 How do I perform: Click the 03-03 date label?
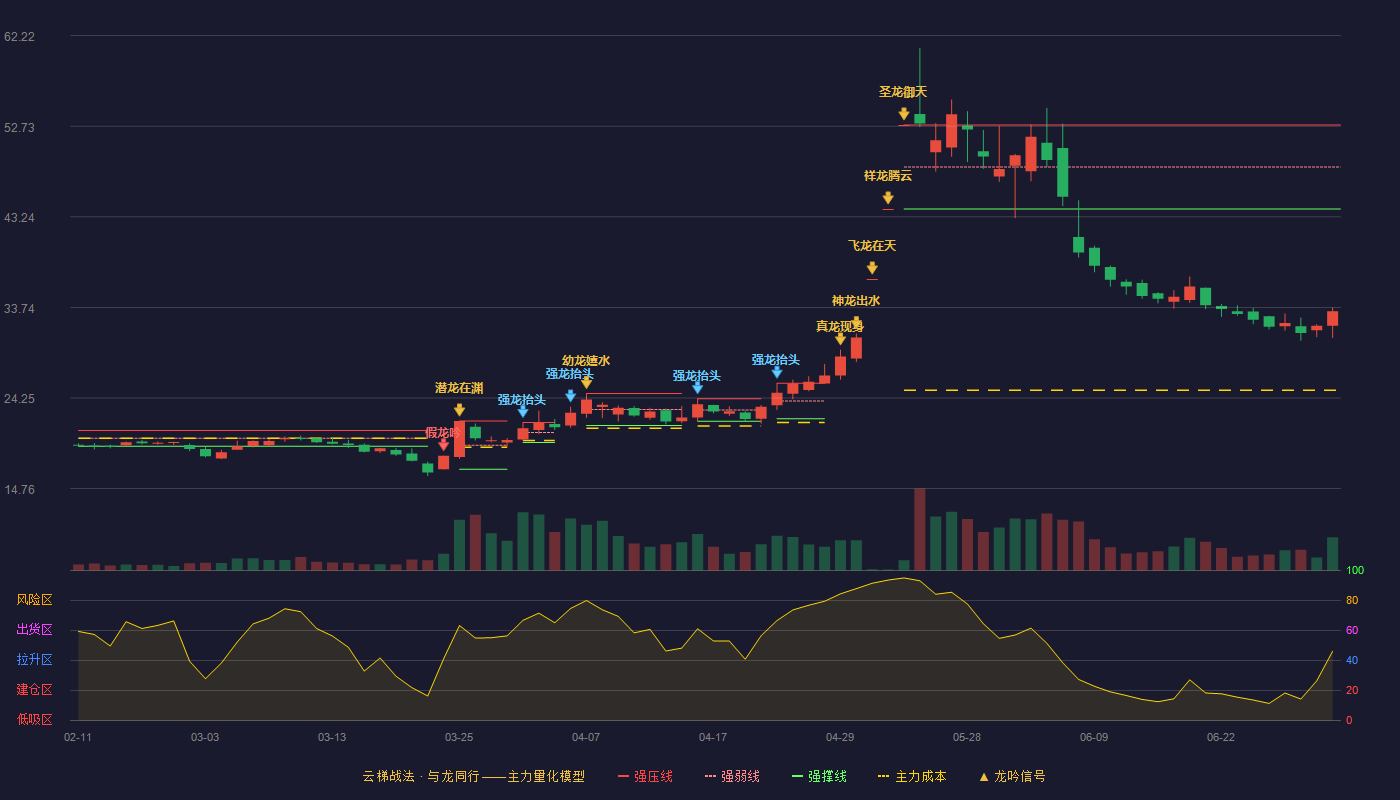click(x=205, y=737)
